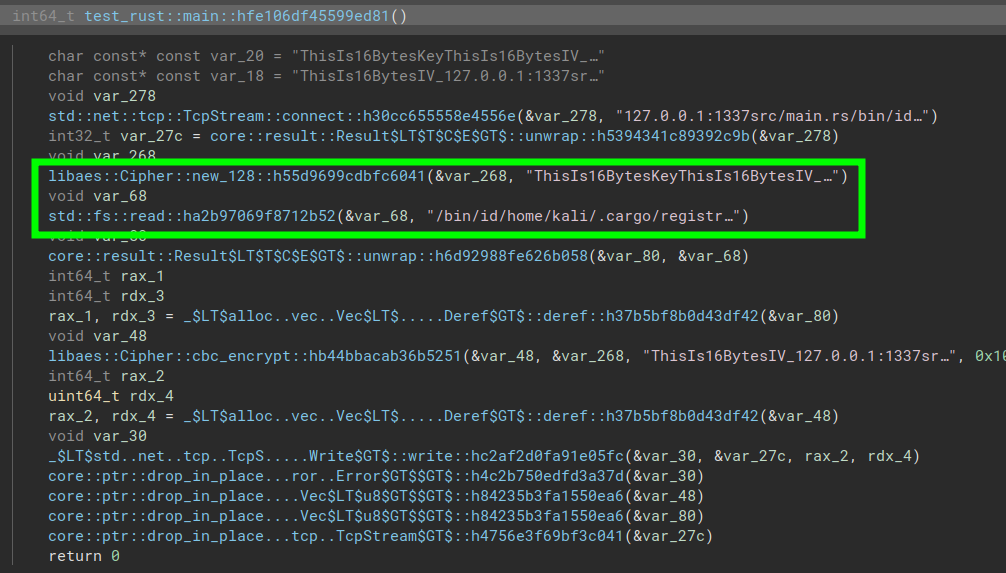Select the return 0 statement
Viewport: 1006px width, 573px height.
(x=84, y=556)
